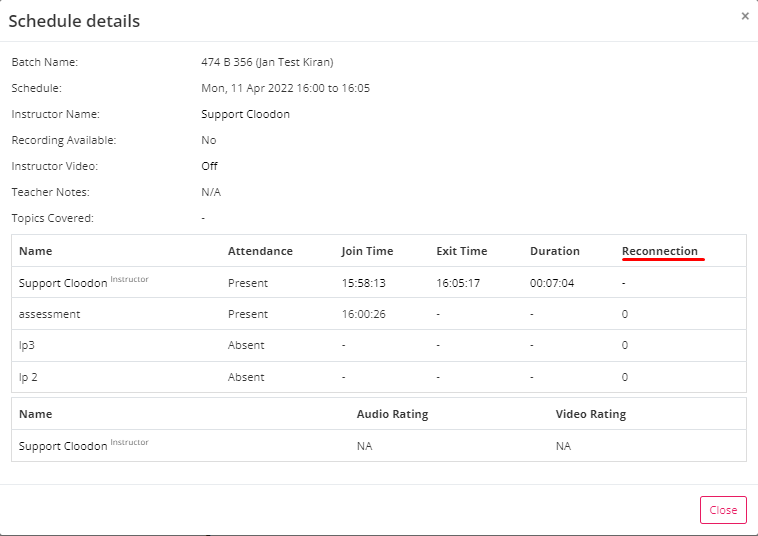Click the Video Rating column header
The width and height of the screenshot is (758, 536).
[x=591, y=414]
